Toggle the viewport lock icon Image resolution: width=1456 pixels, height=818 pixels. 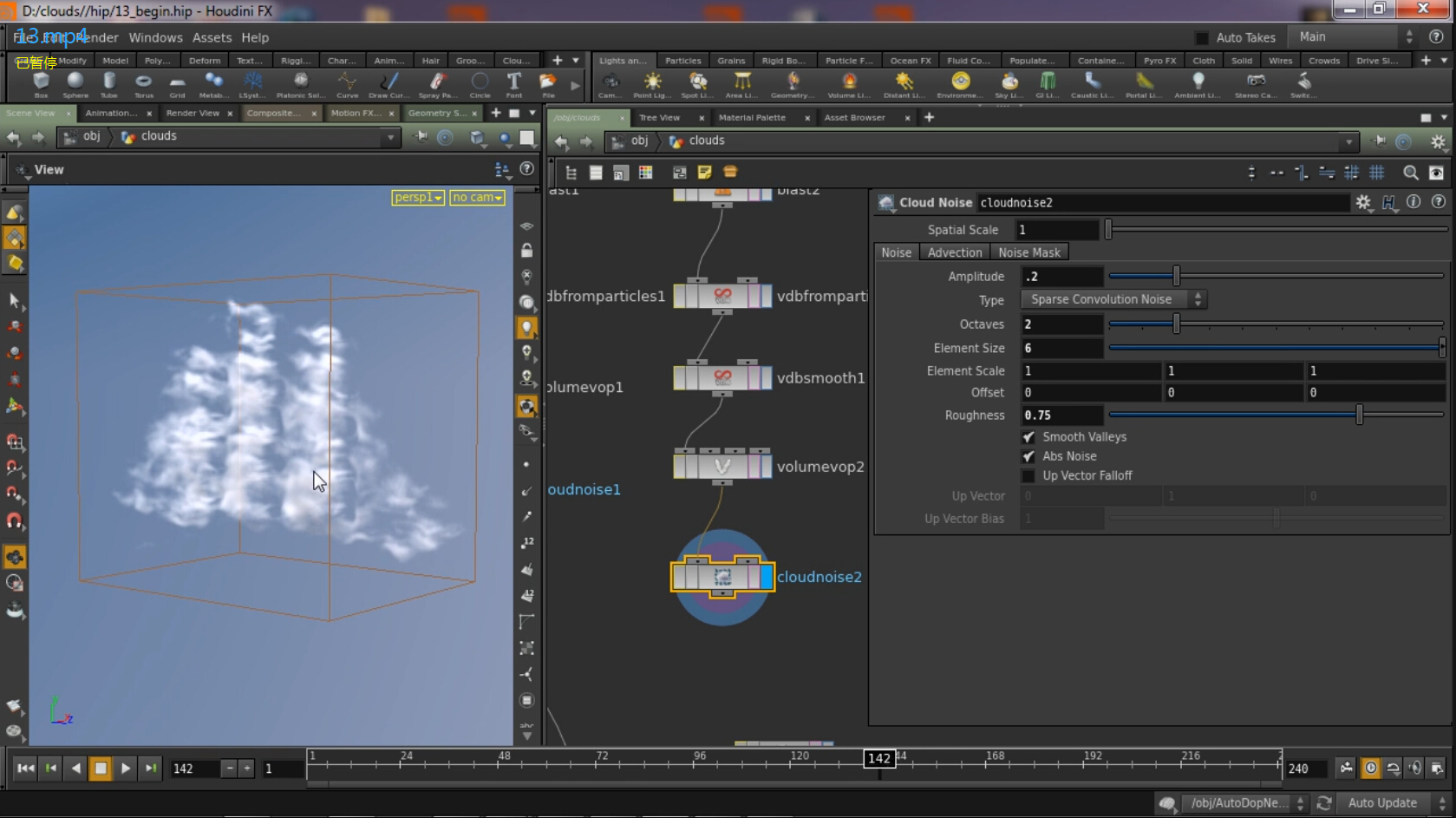526,251
